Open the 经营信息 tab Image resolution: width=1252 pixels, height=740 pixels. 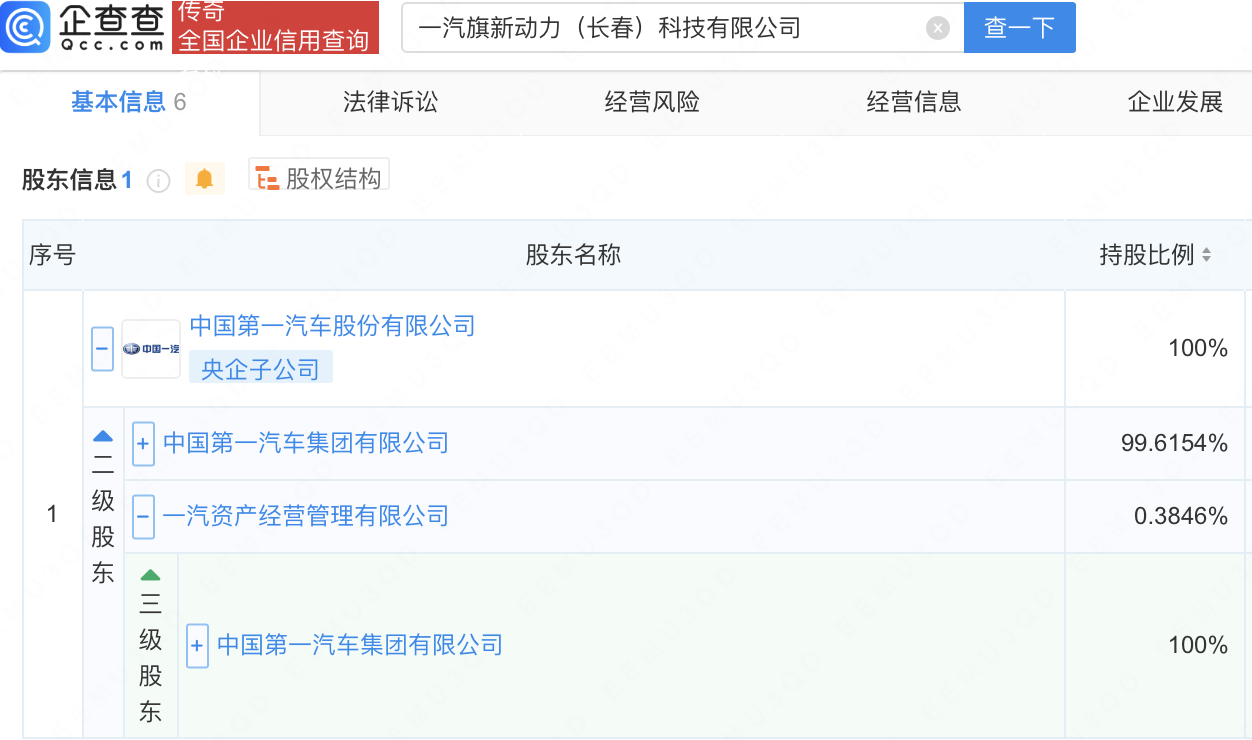pos(914,102)
